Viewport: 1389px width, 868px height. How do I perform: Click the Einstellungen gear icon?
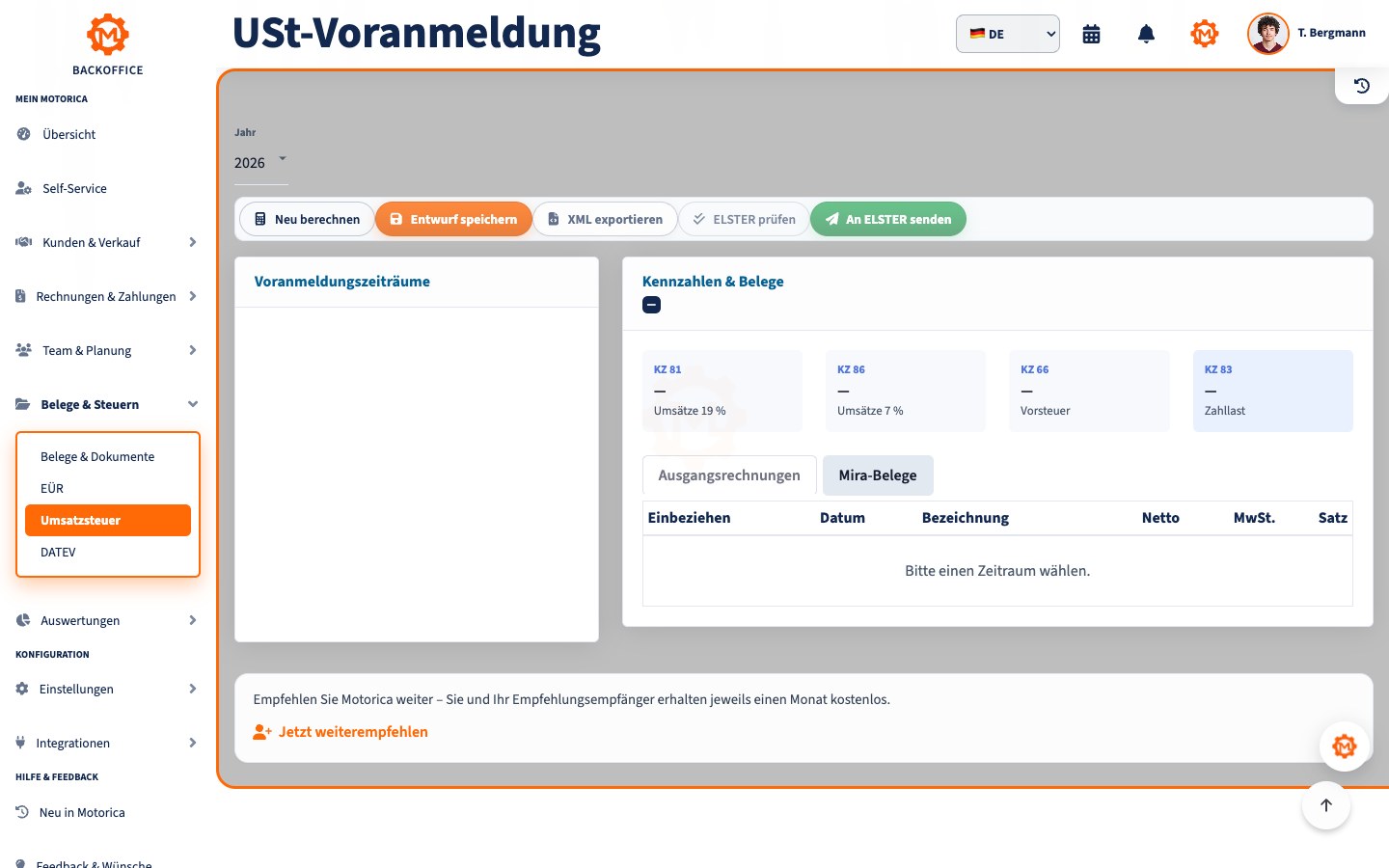pos(22,689)
